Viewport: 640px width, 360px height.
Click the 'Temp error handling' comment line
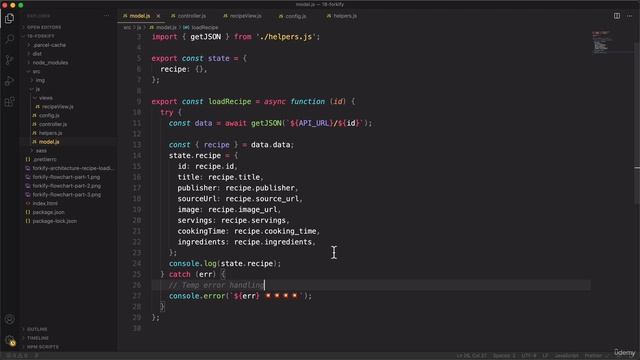tap(216, 285)
